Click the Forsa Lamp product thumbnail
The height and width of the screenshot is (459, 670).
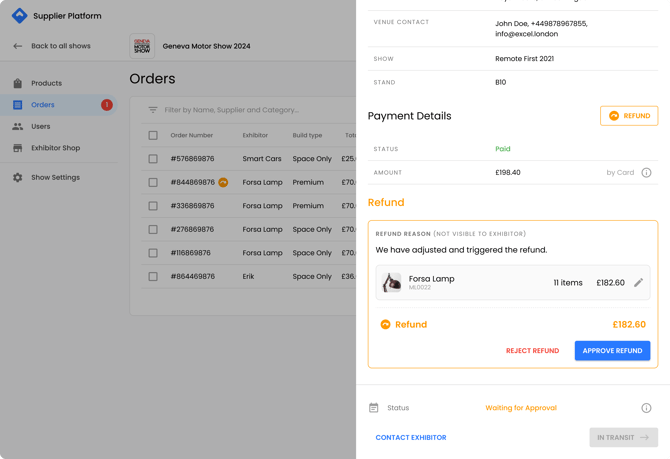click(392, 283)
